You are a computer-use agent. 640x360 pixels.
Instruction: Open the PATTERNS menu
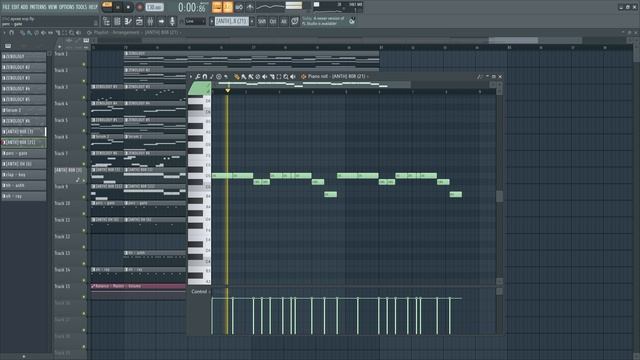pyautogui.click(x=38, y=7)
